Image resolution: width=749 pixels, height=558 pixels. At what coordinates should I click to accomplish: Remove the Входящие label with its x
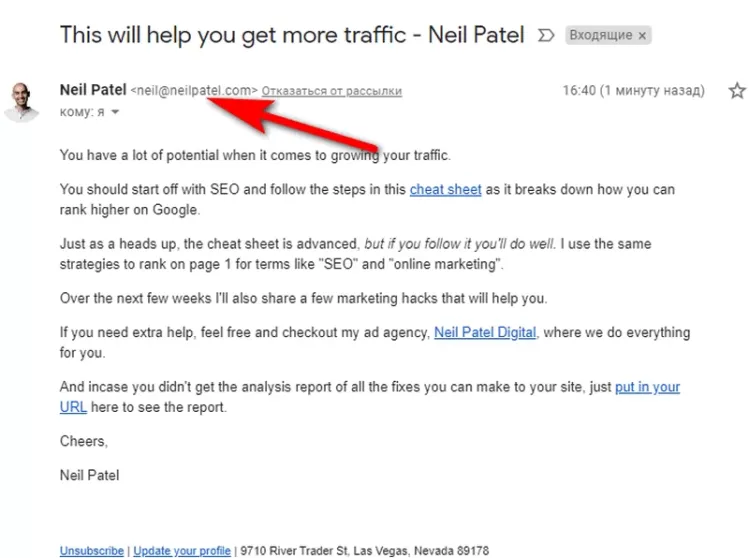click(642, 35)
